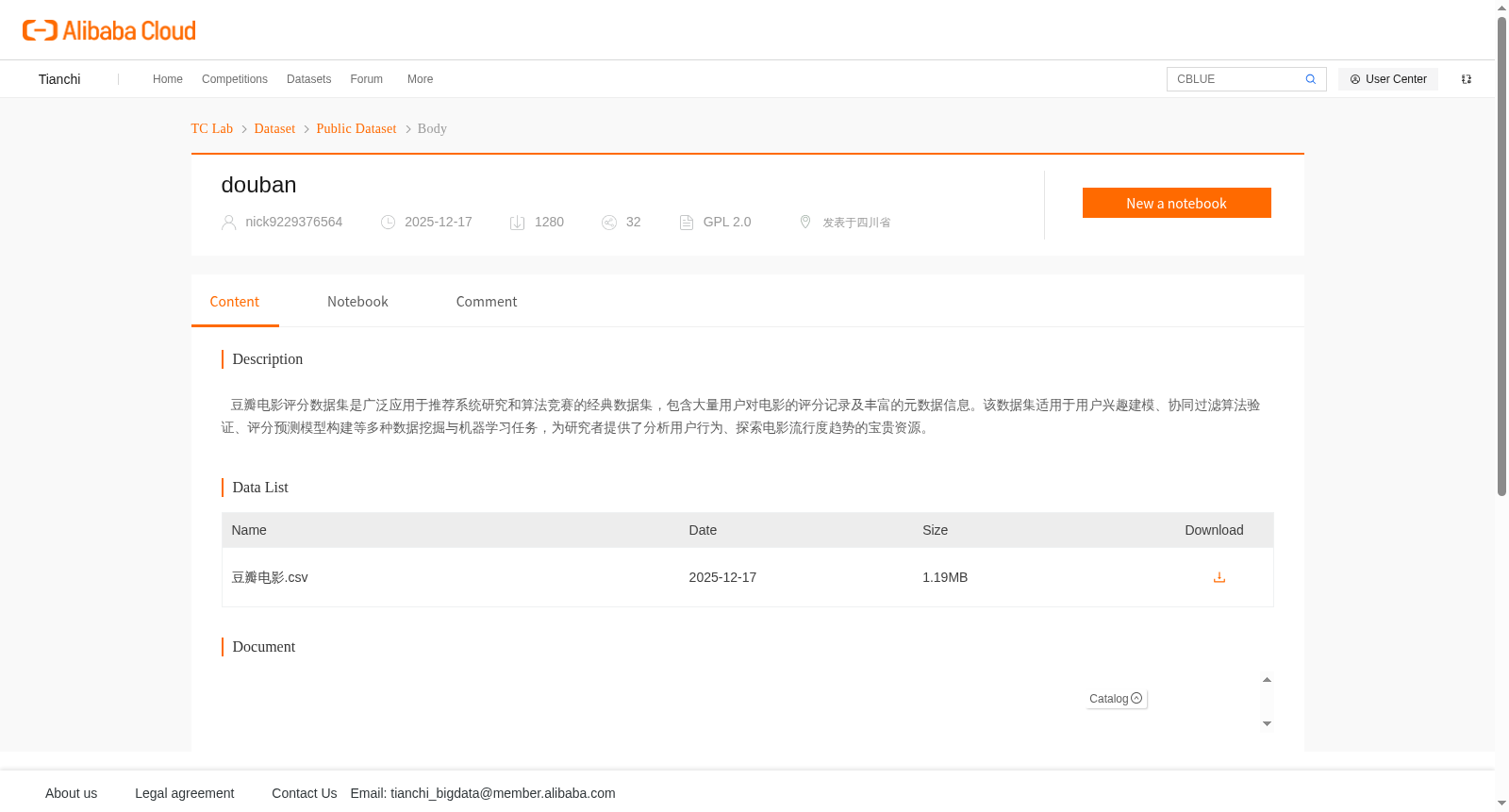Open About us footer link
1509x812 pixels.
[x=72, y=793]
